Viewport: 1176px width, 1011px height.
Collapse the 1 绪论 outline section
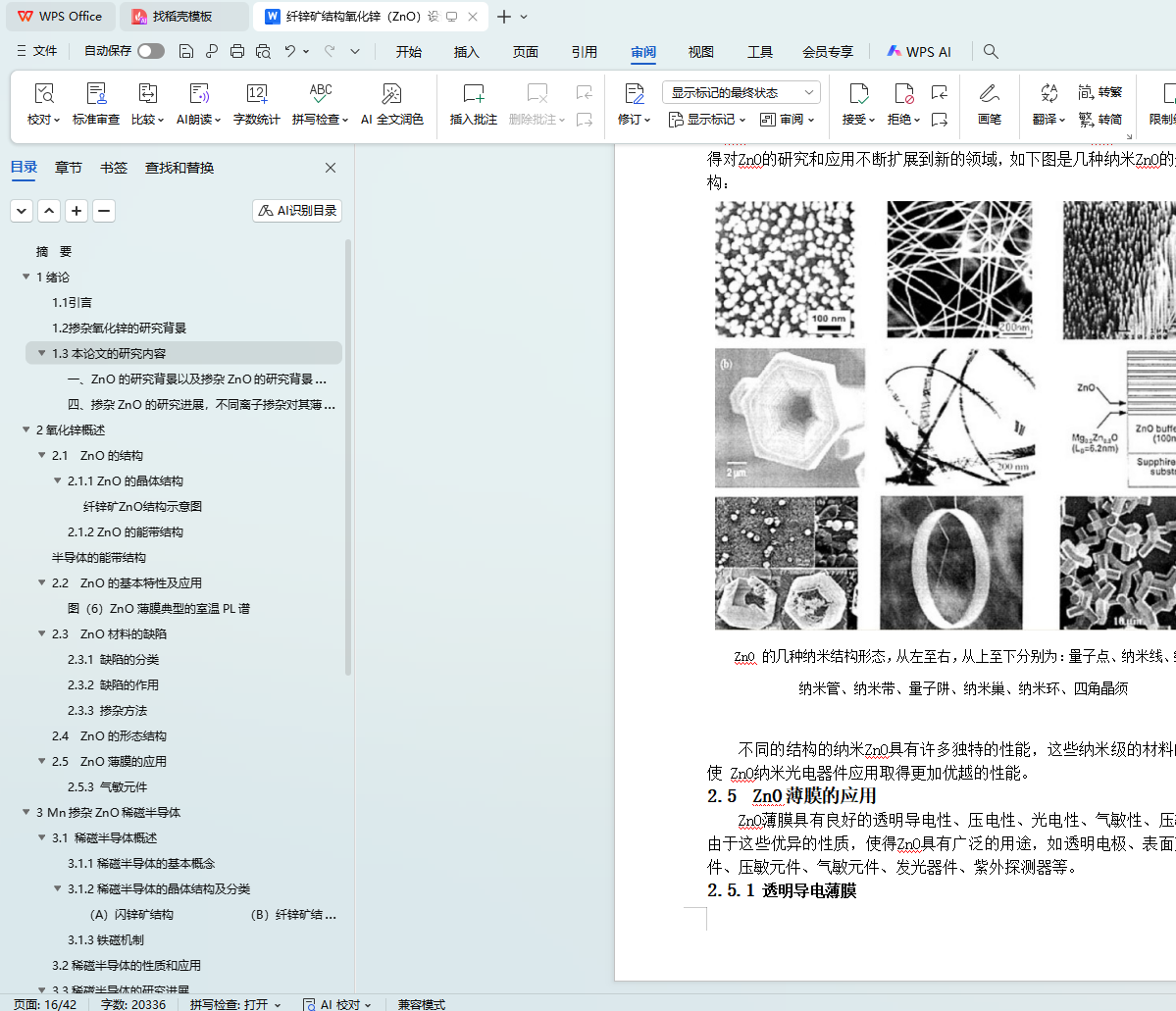click(x=26, y=278)
